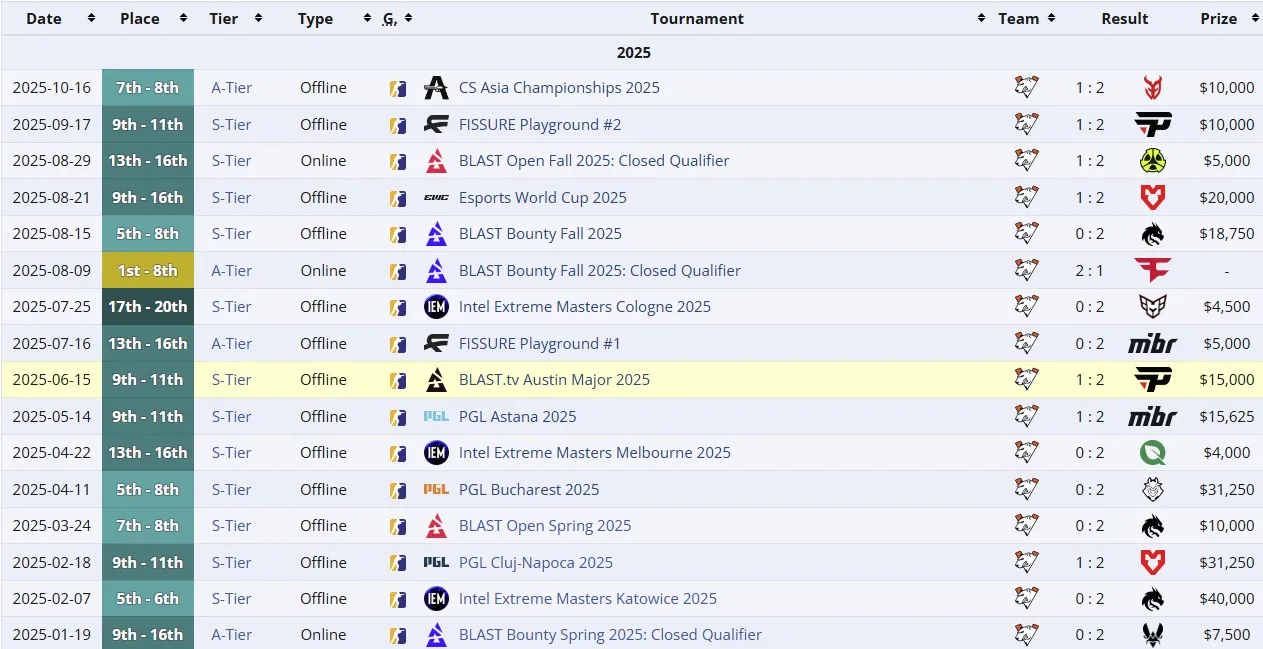Click team logo in PGL Cluj-Napoca row
The width and height of the screenshot is (1263, 649).
pyautogui.click(x=1027, y=562)
